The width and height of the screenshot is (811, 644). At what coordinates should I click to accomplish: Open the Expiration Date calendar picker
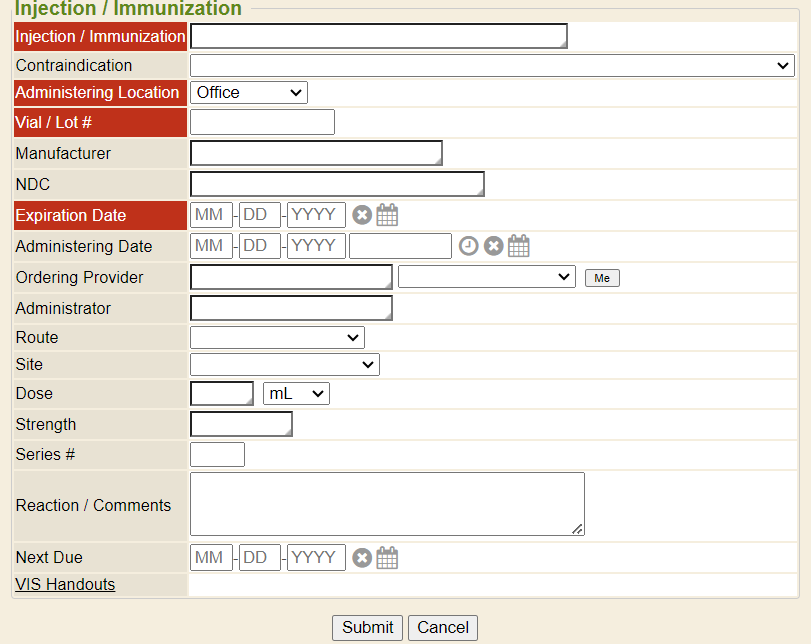tap(387, 215)
